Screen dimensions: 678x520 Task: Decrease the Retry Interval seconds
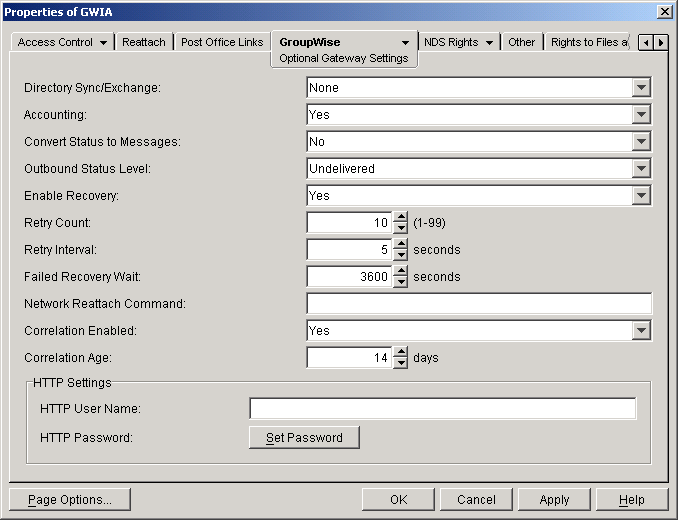click(x=401, y=255)
